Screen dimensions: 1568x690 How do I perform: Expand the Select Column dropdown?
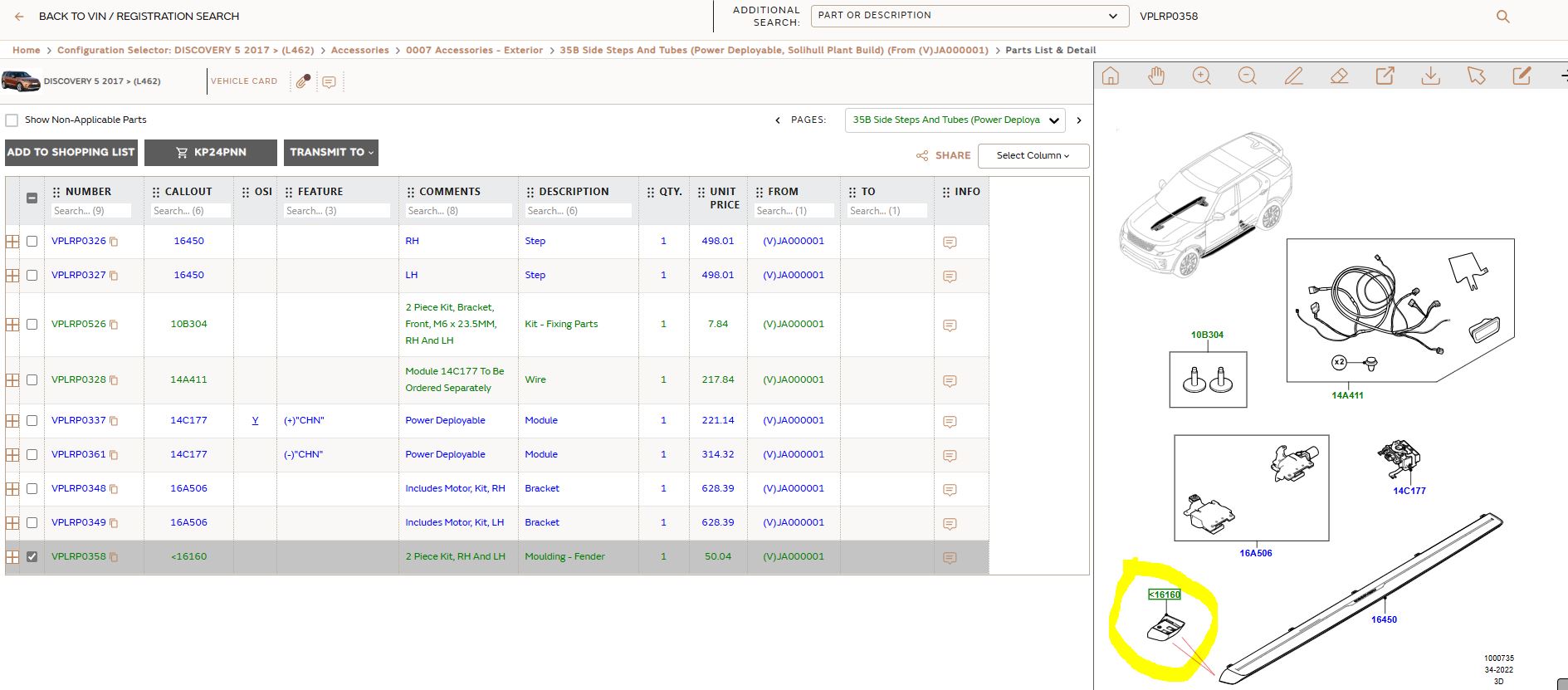tap(1033, 156)
